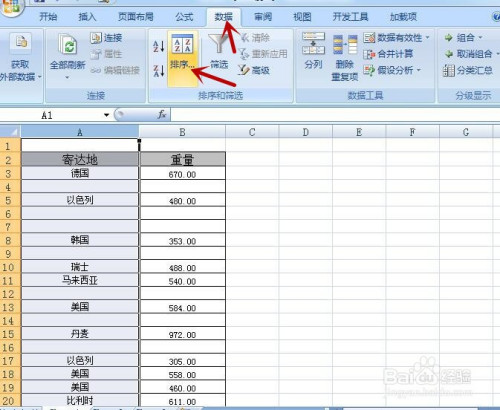Switch to the Formulas (公式) tab
Screen dimensions: 500x410
coord(184,17)
